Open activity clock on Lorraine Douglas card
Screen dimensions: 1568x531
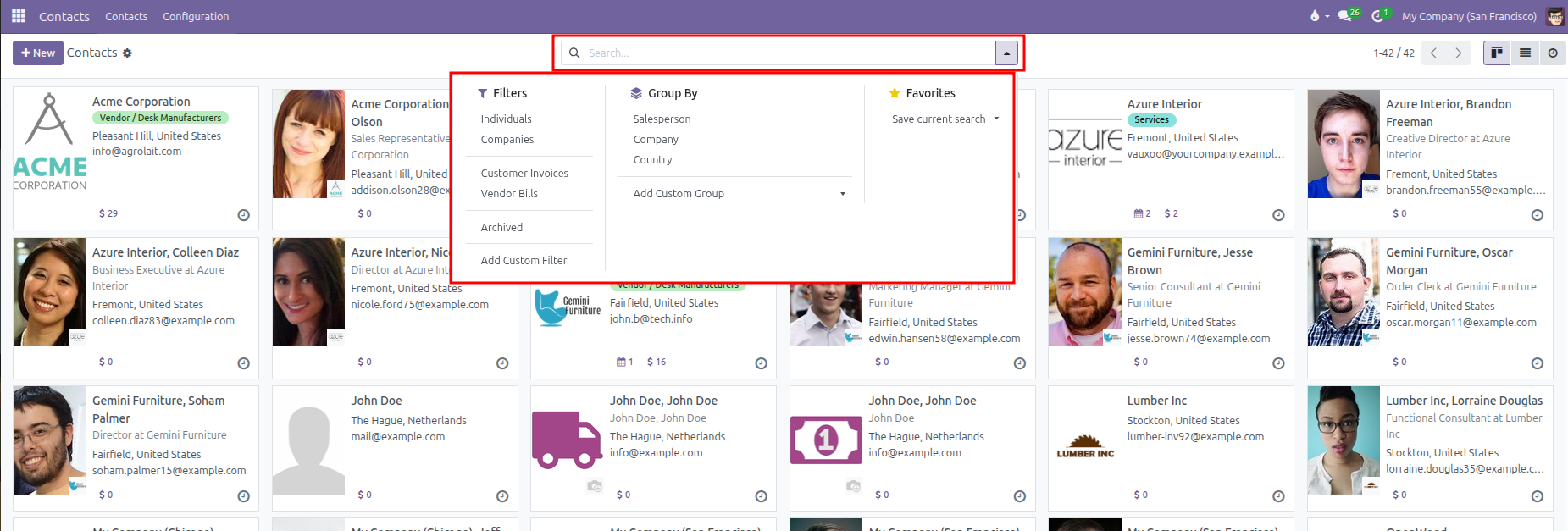pos(1537,496)
